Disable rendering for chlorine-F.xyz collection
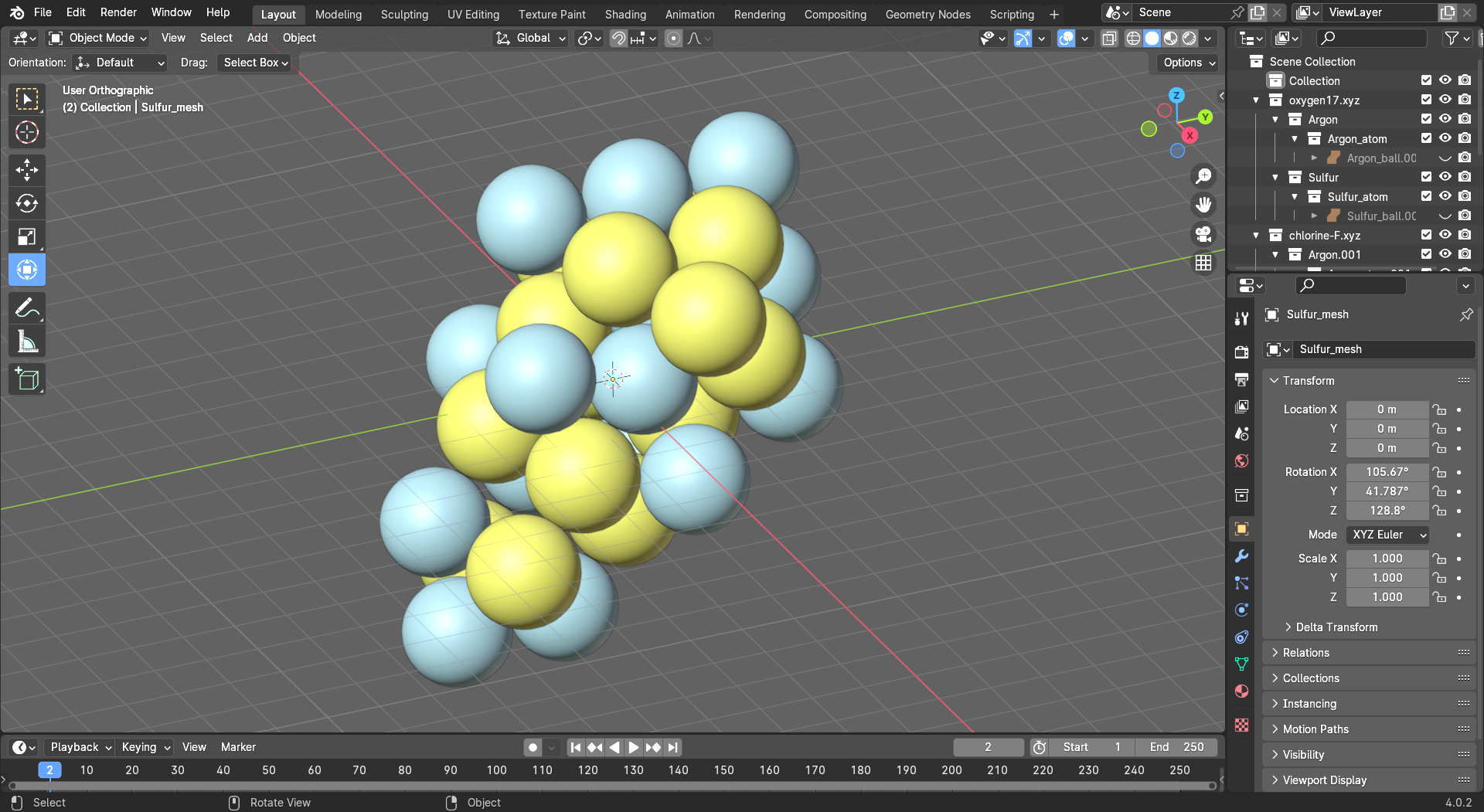 [x=1465, y=235]
